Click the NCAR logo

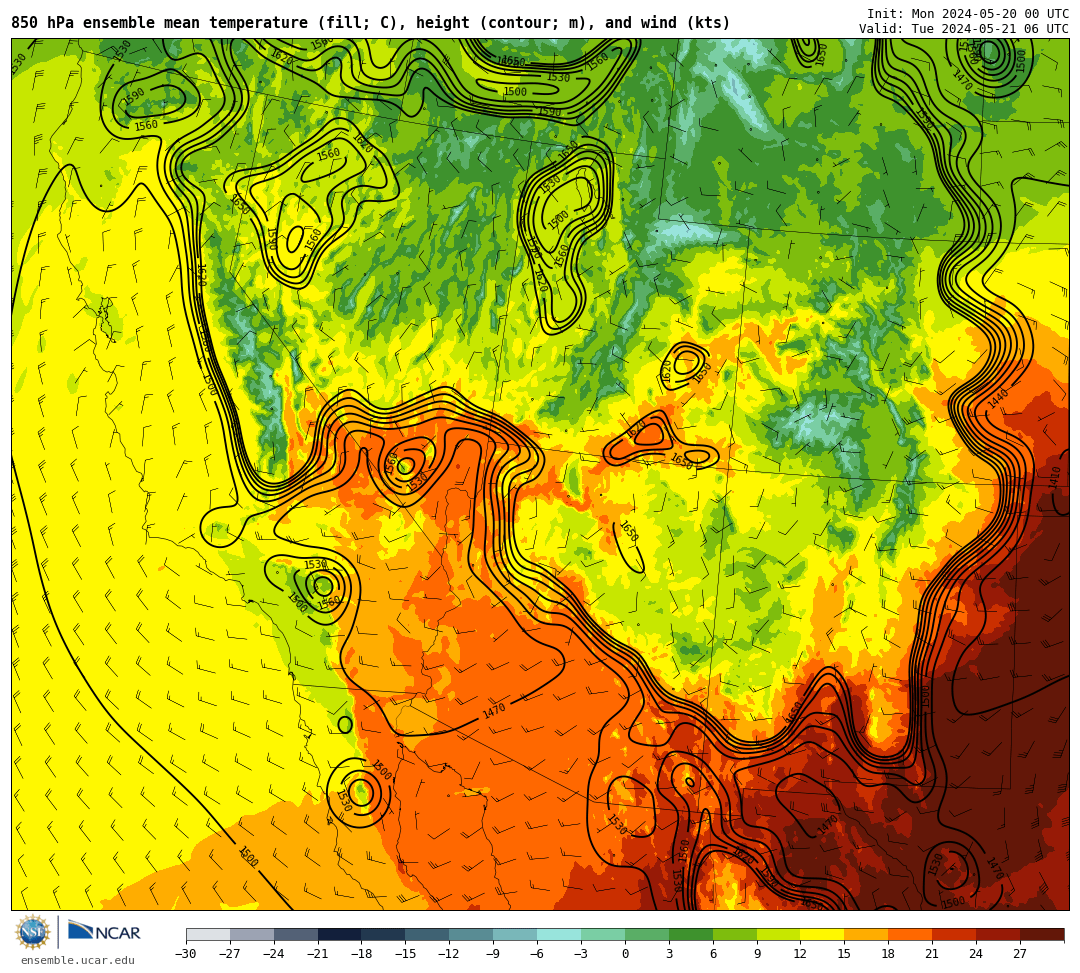click(x=104, y=933)
